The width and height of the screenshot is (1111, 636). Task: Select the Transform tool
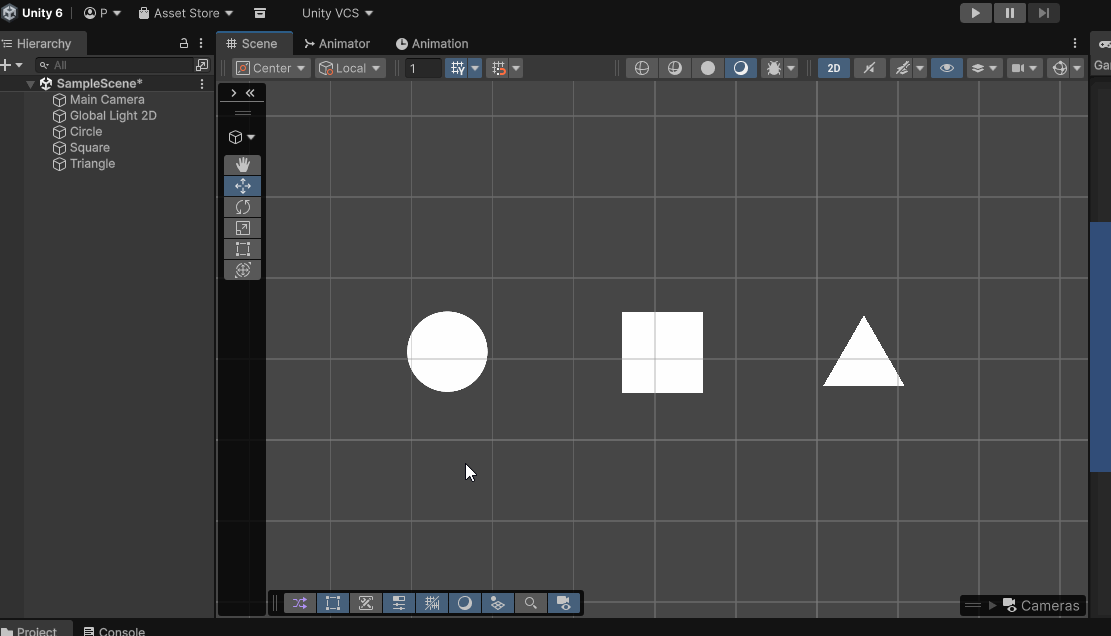pyautogui.click(x=242, y=270)
